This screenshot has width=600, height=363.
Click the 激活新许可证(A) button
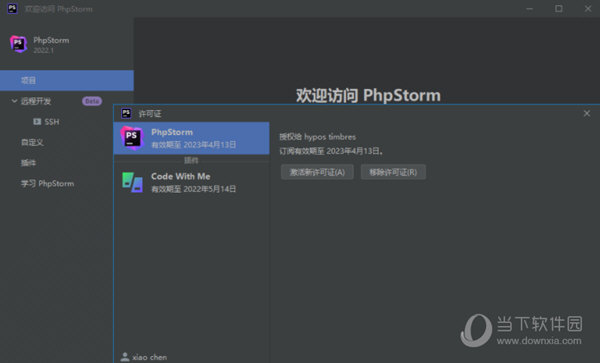coord(317,172)
